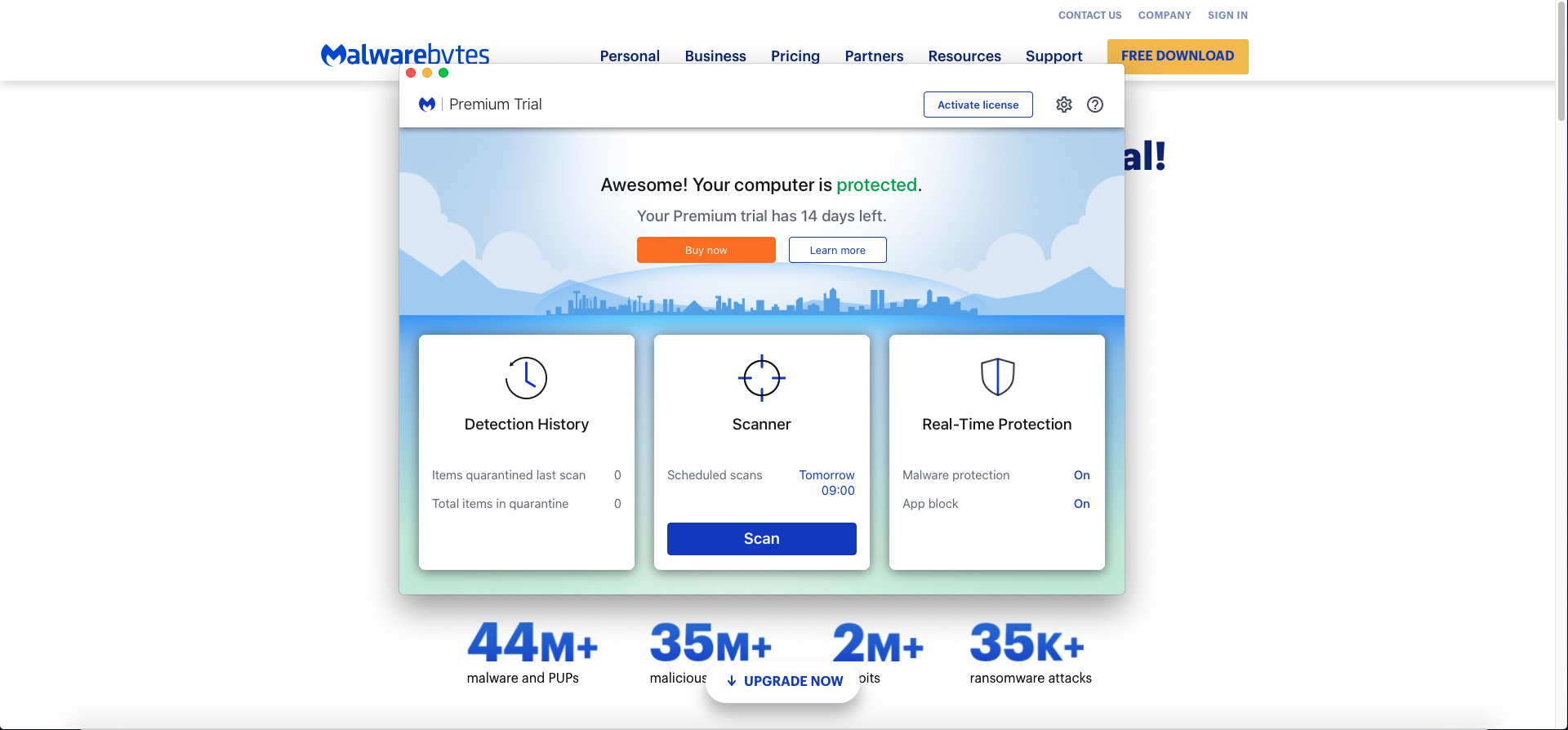
Task: Click the Real-Time Protection shield icon
Action: 997,377
